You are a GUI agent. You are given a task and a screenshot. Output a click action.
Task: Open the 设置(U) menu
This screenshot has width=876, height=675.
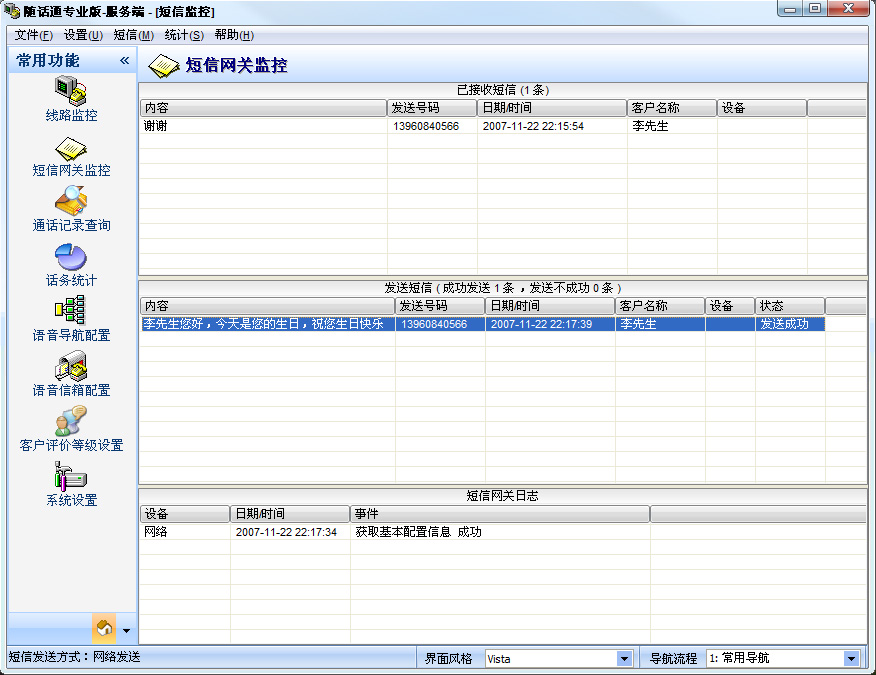pyautogui.click(x=83, y=35)
